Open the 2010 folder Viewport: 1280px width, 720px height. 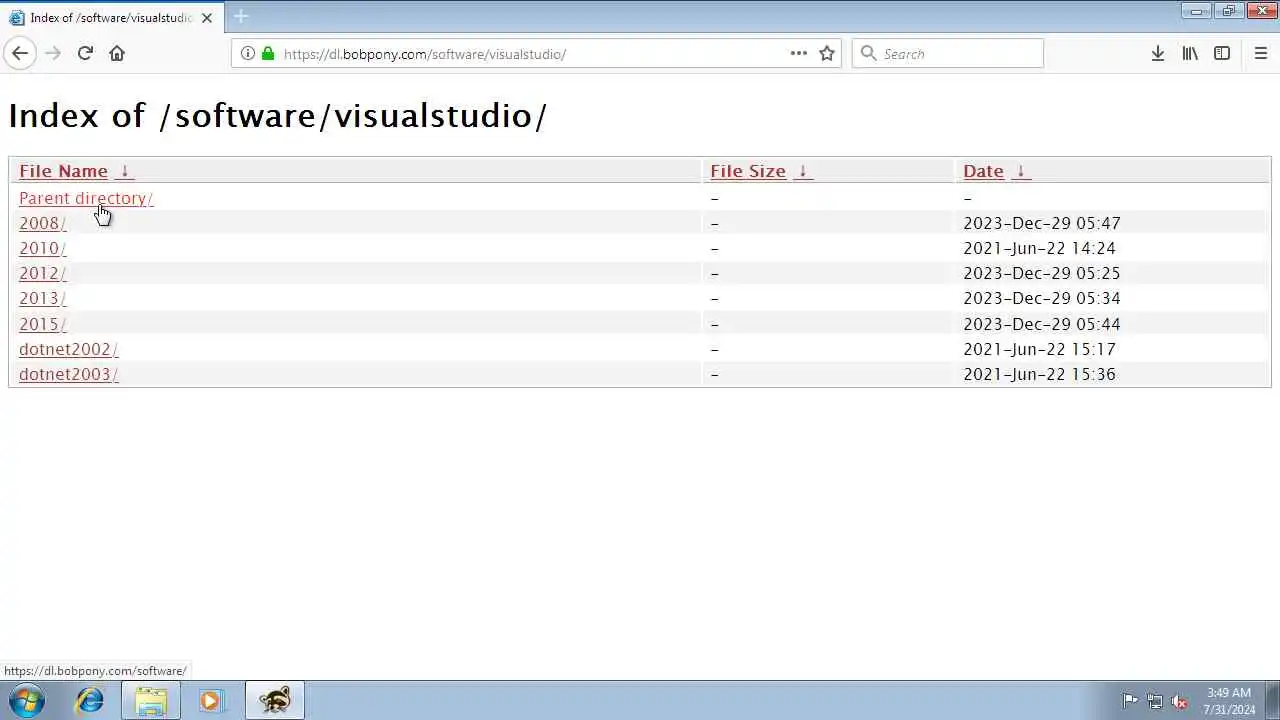click(42, 248)
